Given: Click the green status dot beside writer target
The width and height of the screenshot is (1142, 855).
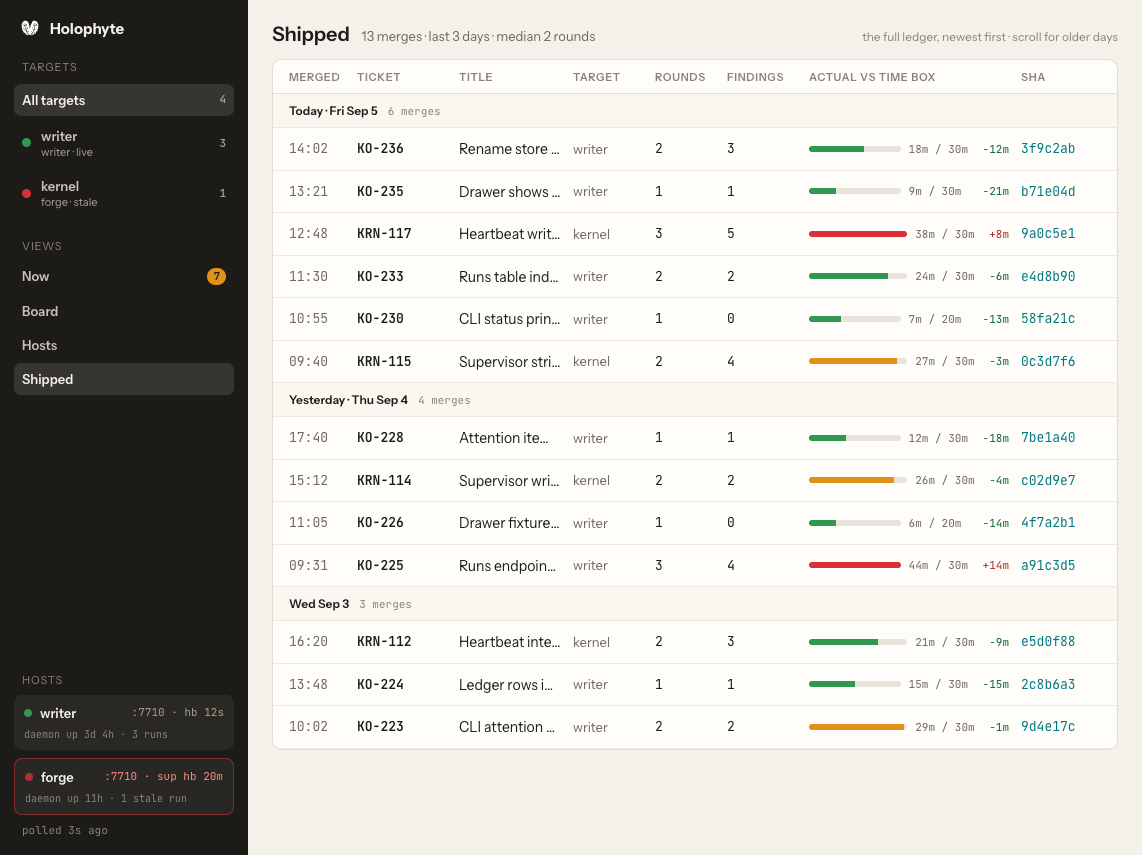Looking at the screenshot, I should tap(27, 143).
